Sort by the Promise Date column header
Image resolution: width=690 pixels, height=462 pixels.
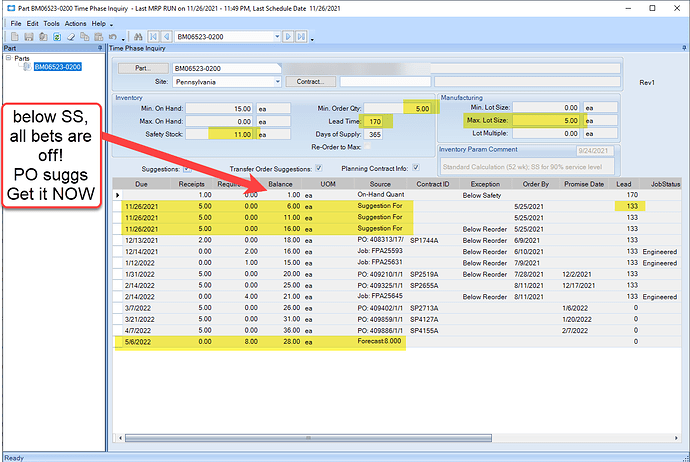[x=584, y=184]
